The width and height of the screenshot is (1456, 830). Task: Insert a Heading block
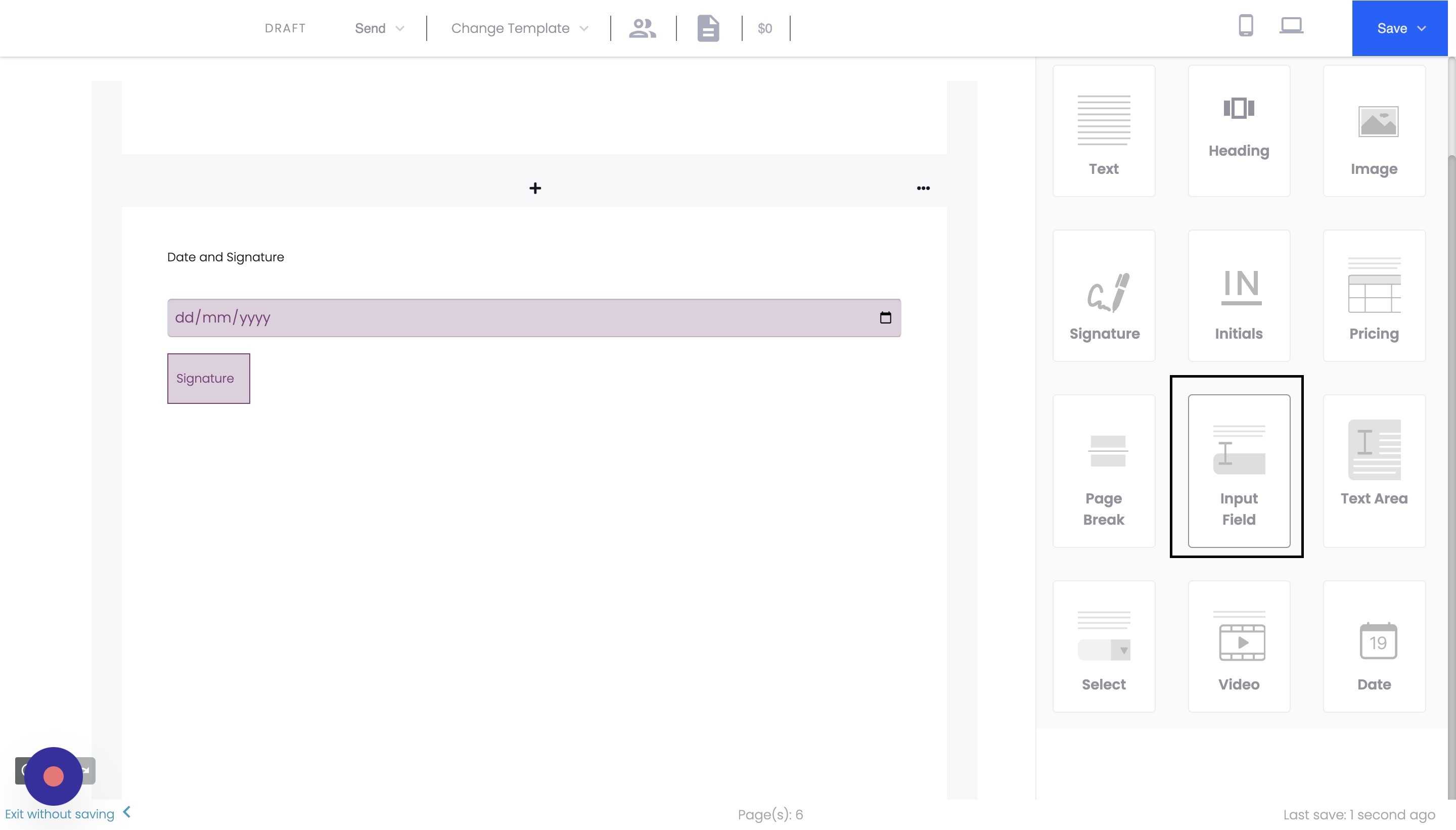pyautogui.click(x=1238, y=130)
